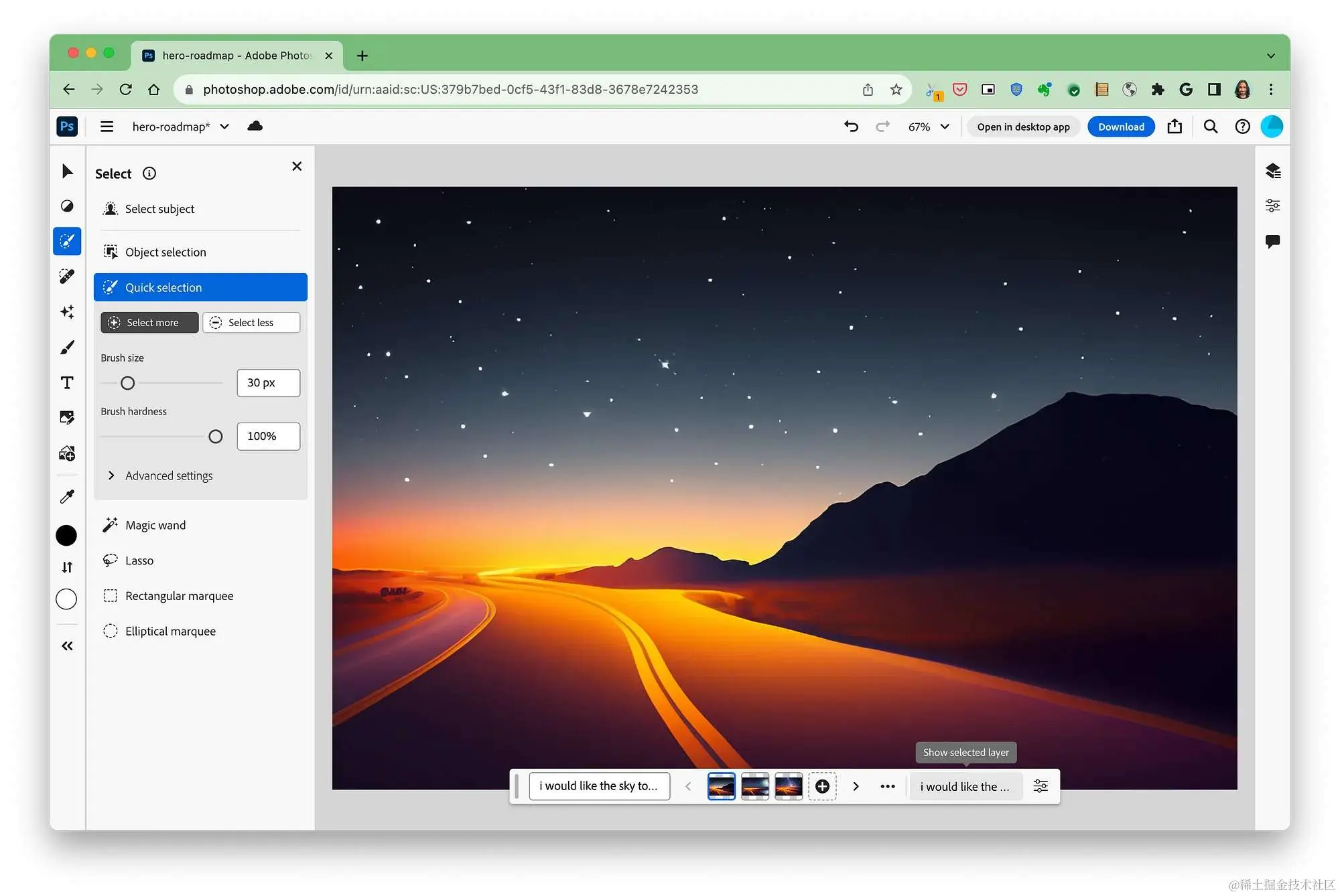Image resolution: width=1340 pixels, height=896 pixels.
Task: Open the Comments panel icon
Action: click(x=1272, y=241)
